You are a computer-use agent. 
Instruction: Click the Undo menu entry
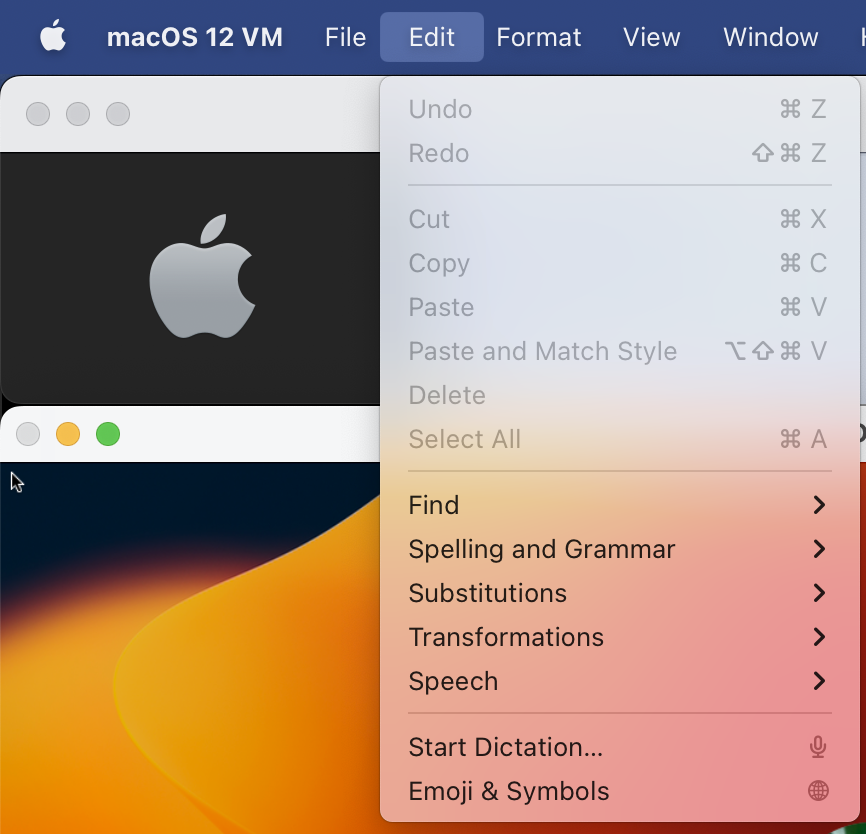tap(620, 109)
